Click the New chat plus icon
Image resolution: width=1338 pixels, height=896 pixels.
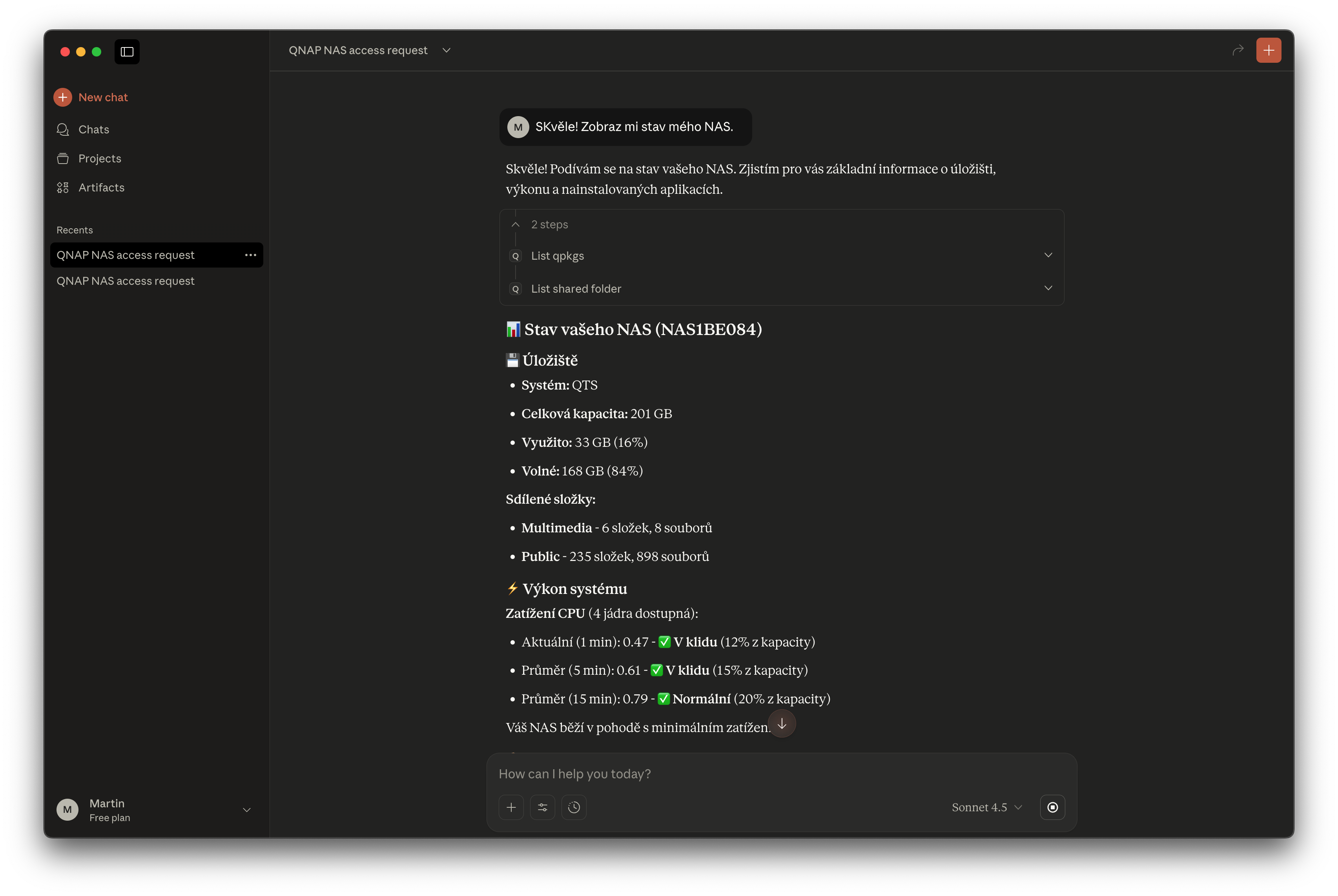pos(63,97)
